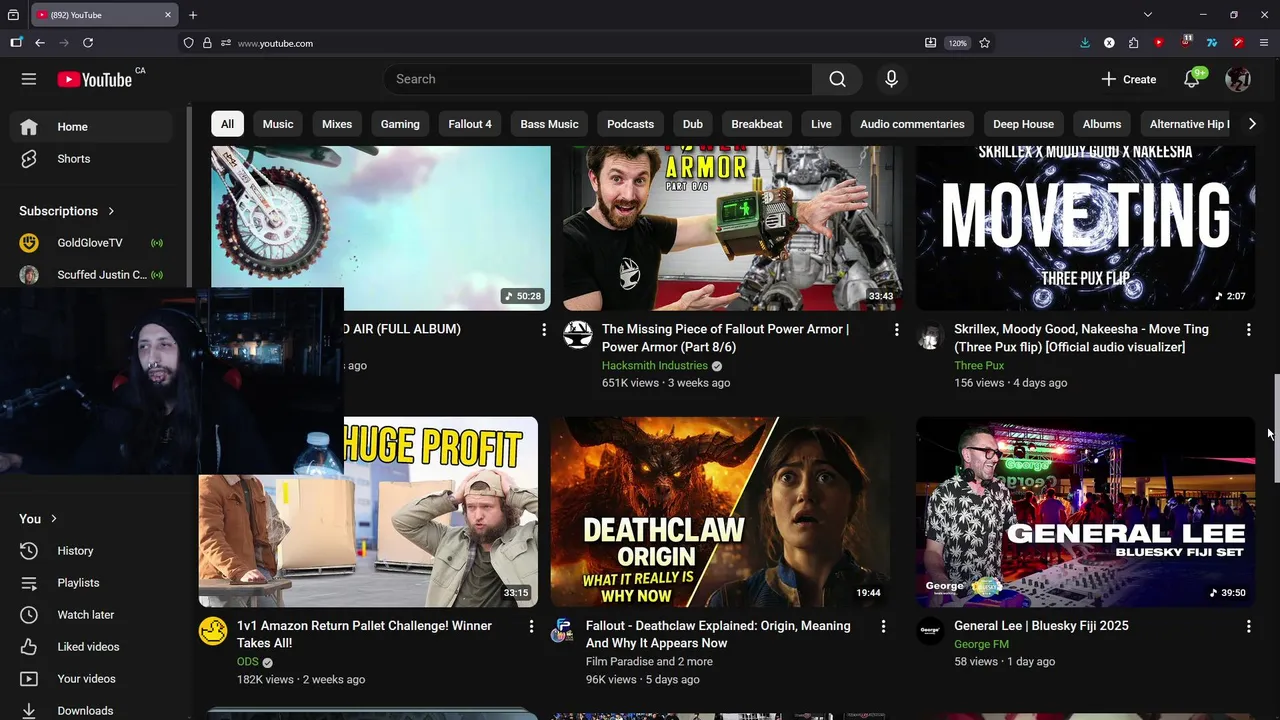The height and width of the screenshot is (720, 1280).
Task: Open a new browser tab
Action: pyautogui.click(x=193, y=15)
